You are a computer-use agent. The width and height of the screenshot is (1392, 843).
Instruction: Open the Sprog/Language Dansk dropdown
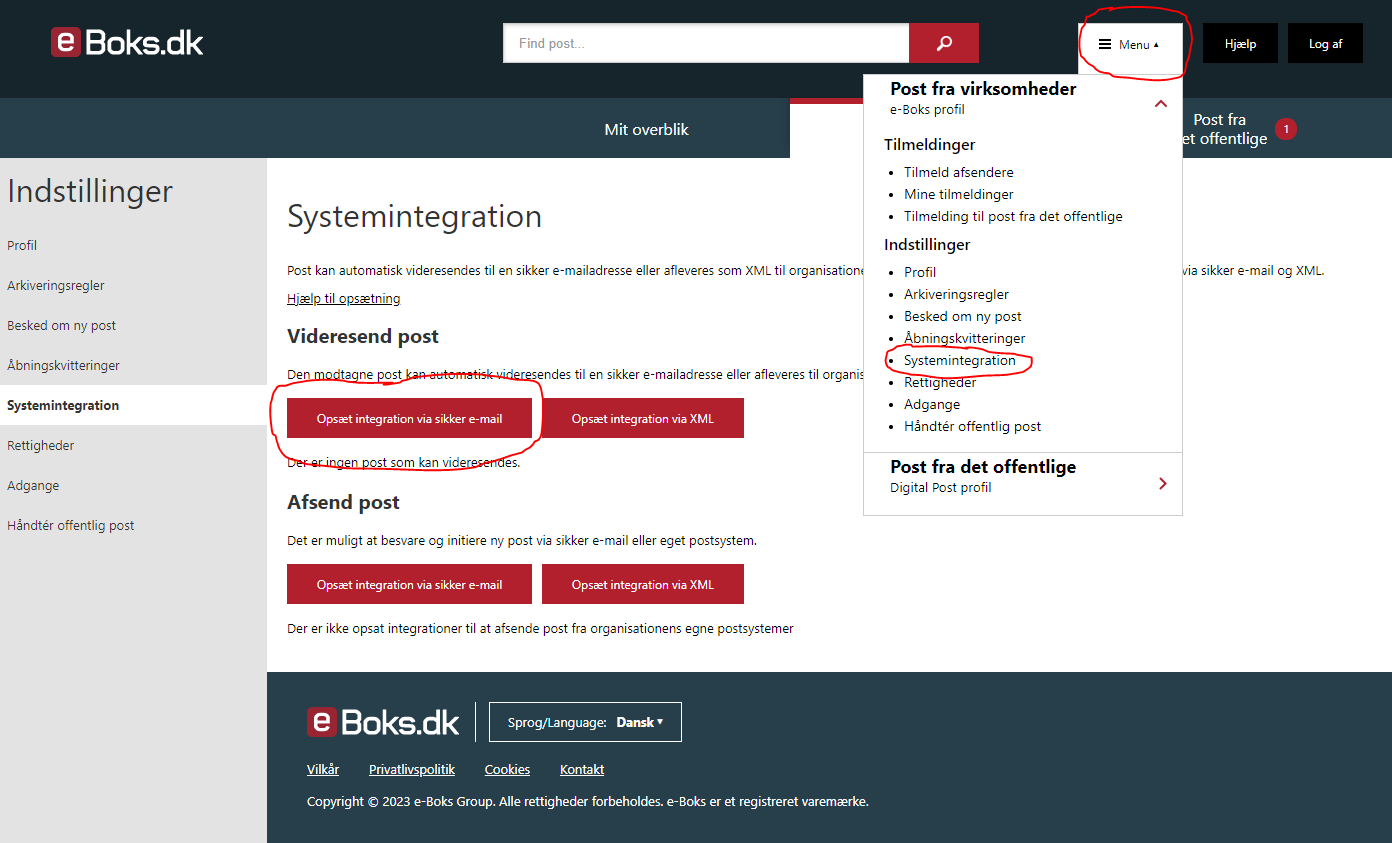click(x=585, y=722)
